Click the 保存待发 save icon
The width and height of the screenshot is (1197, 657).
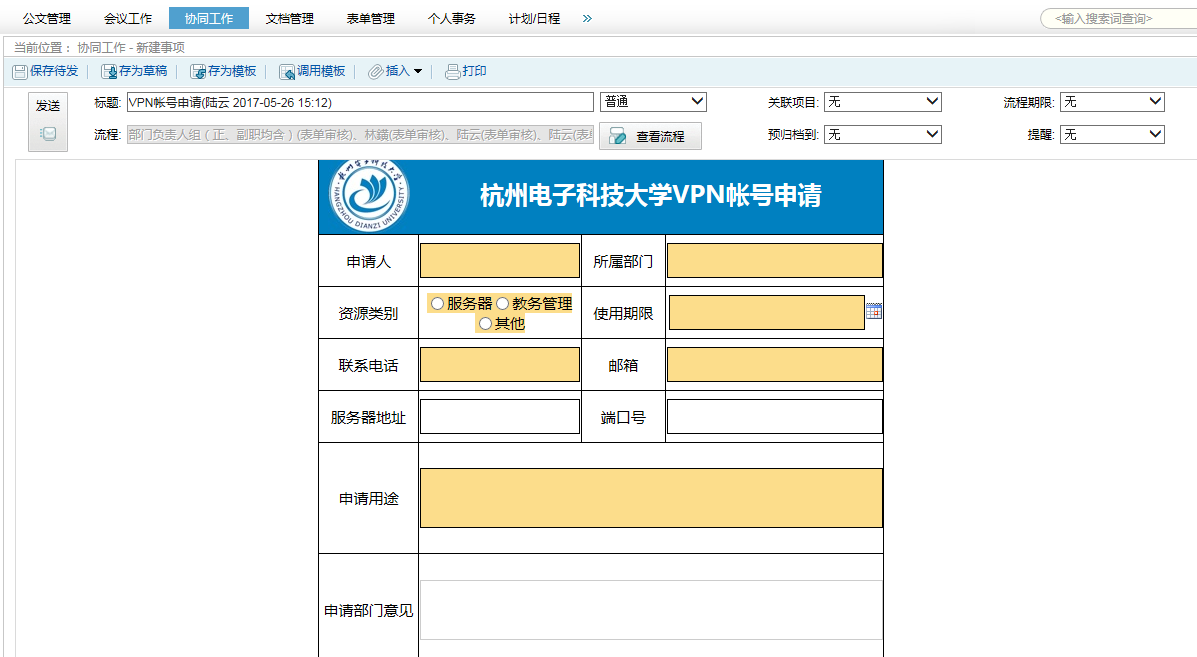(x=20, y=72)
